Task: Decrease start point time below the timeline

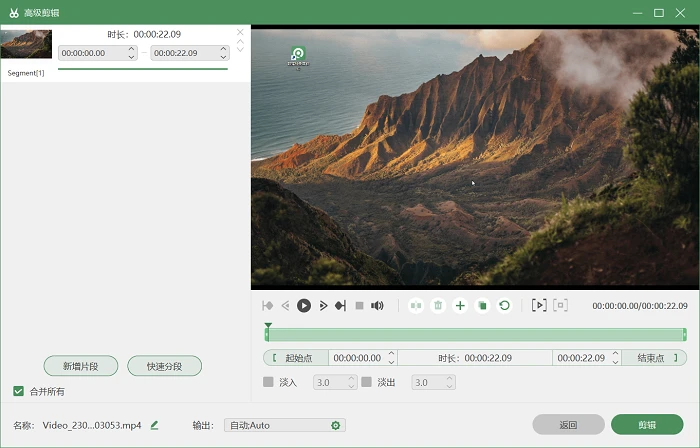Action: [x=391, y=362]
